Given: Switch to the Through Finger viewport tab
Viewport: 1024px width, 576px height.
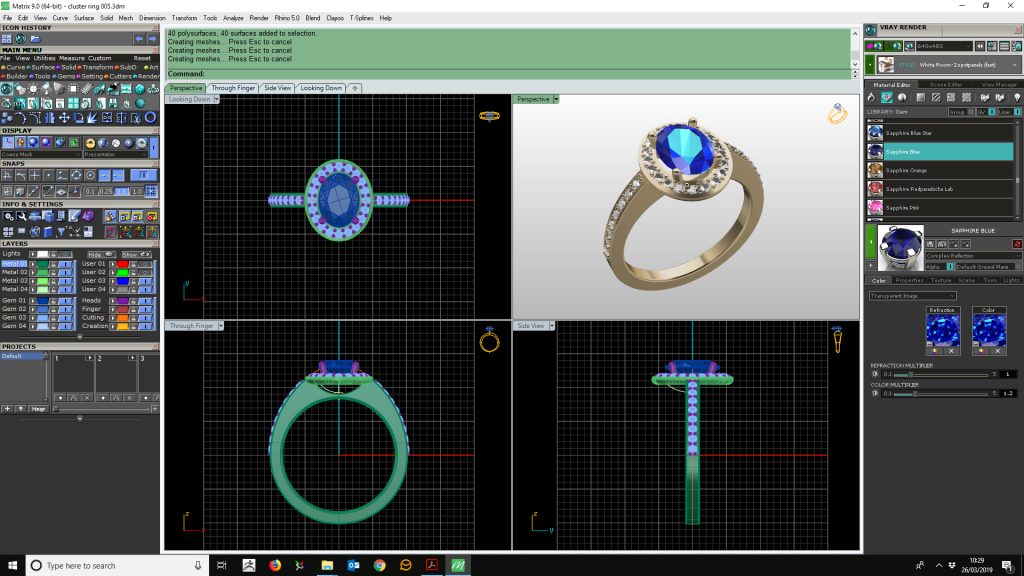Looking at the screenshot, I should coord(231,87).
